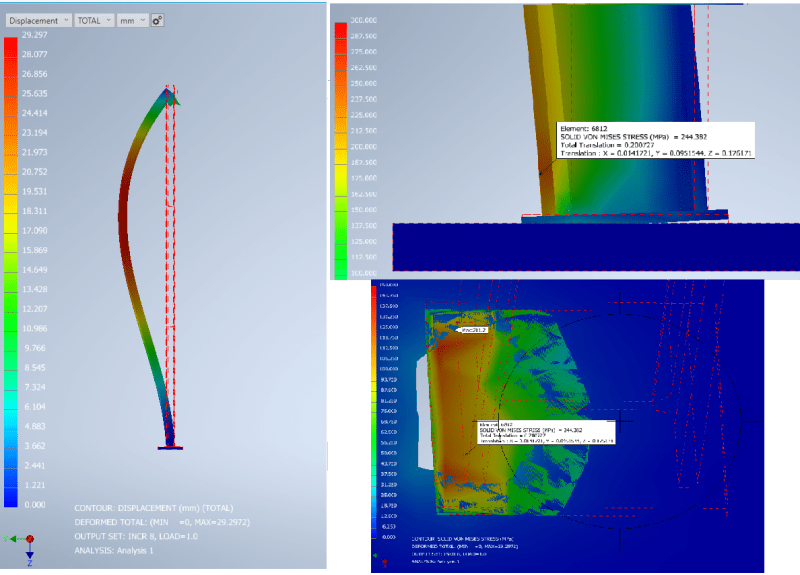The width and height of the screenshot is (800, 575).
Task: Click the Element: 6812 probe tooltip line
Action: pos(584,129)
